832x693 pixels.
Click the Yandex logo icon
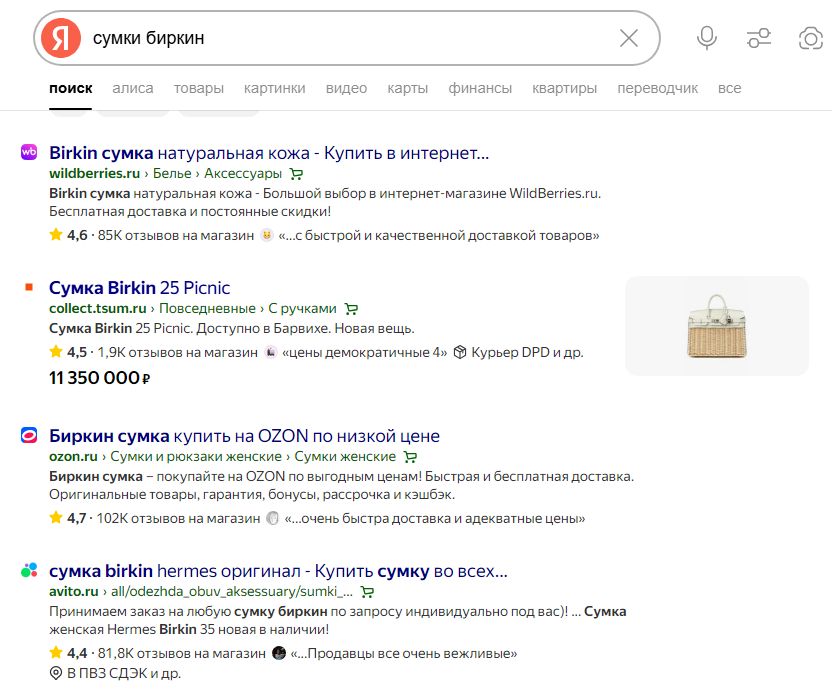[x=59, y=37]
